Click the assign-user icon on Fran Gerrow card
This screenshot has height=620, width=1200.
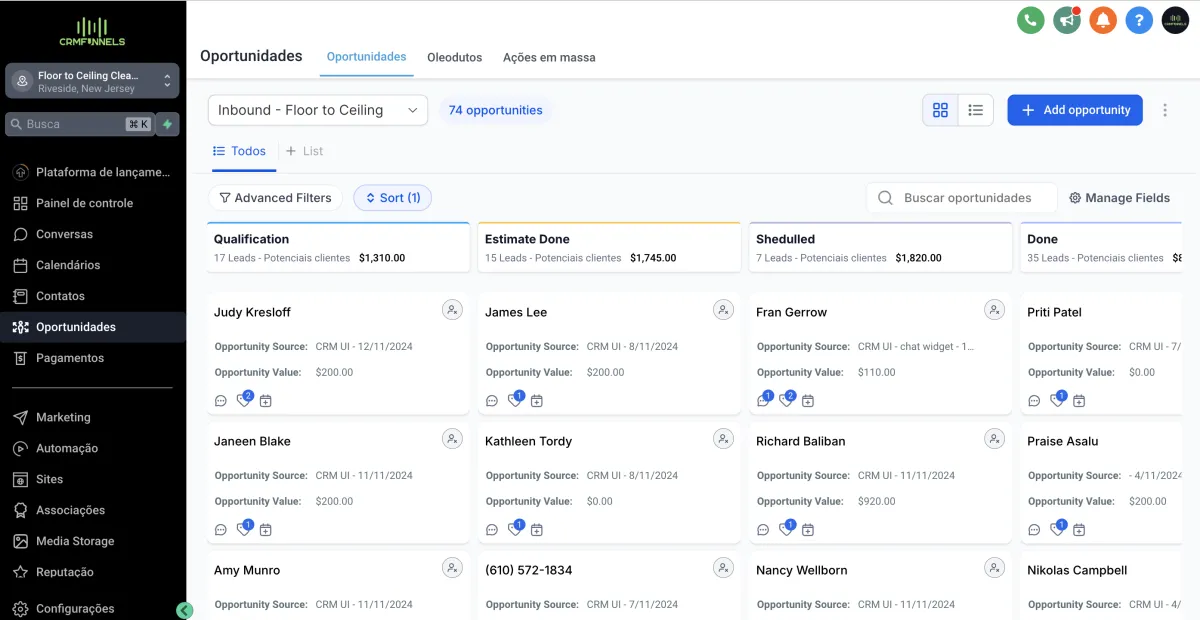995,311
